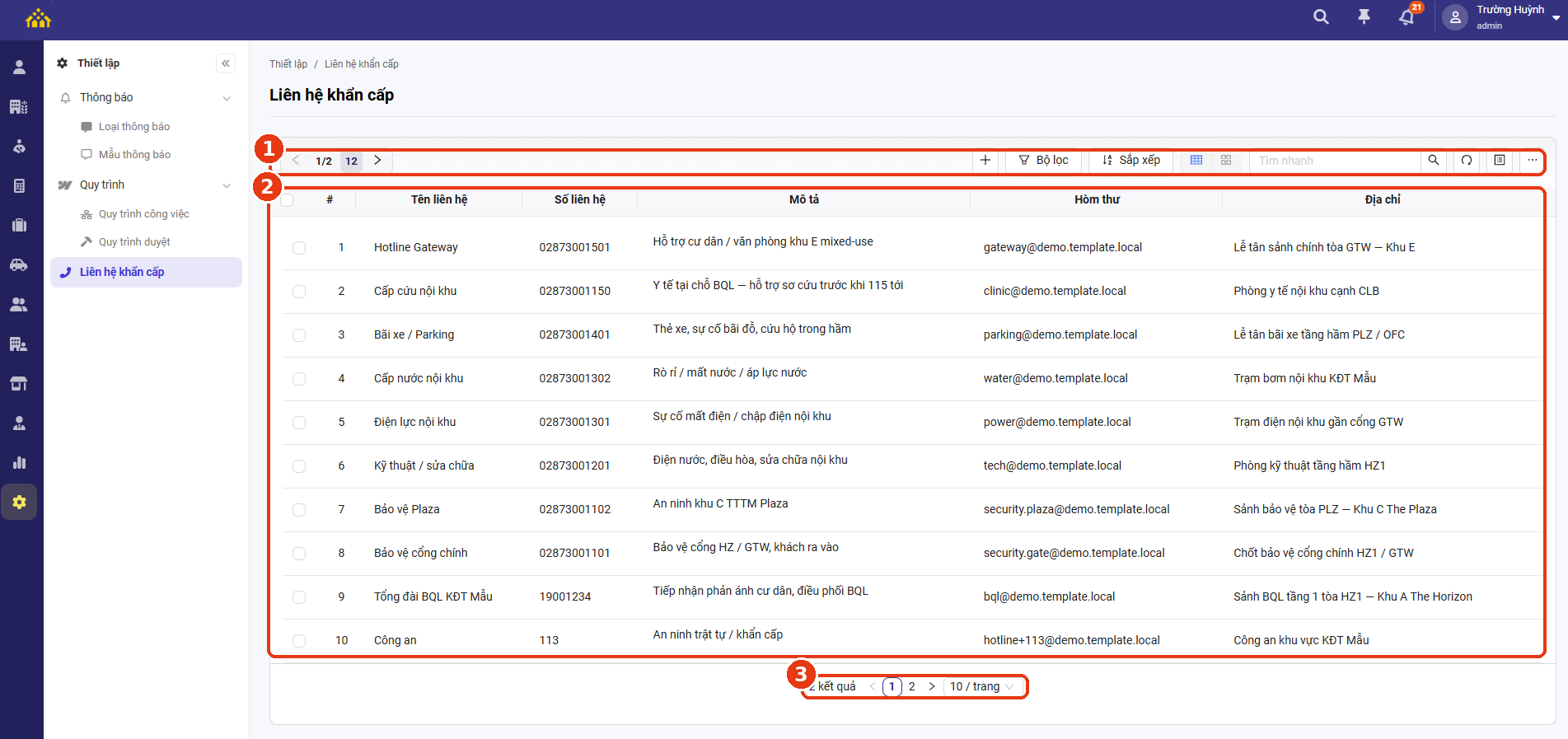
Task: Click the Công an contact name
Action: 396,640
